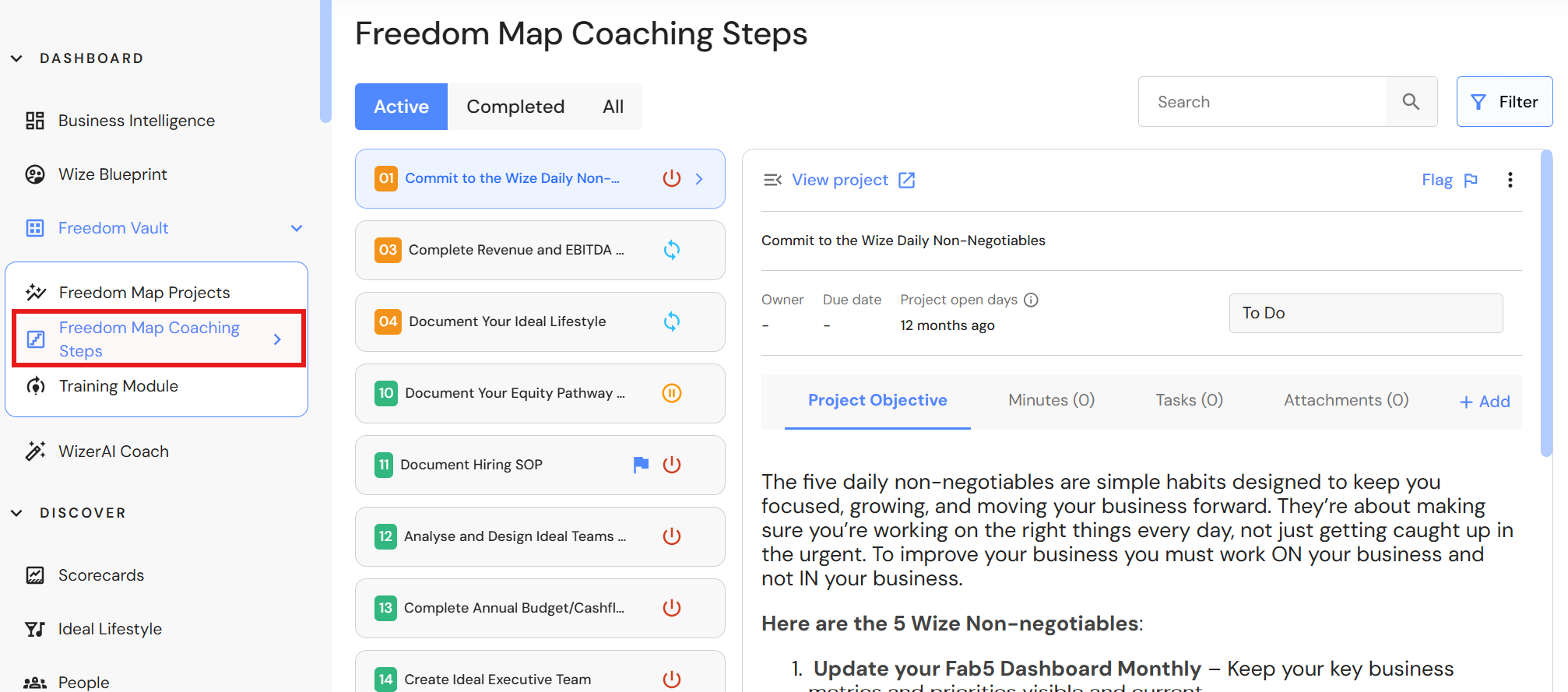The height and width of the screenshot is (692, 1568).
Task: Click the blue flag on Document Hiring SOP
Action: pyautogui.click(x=641, y=465)
